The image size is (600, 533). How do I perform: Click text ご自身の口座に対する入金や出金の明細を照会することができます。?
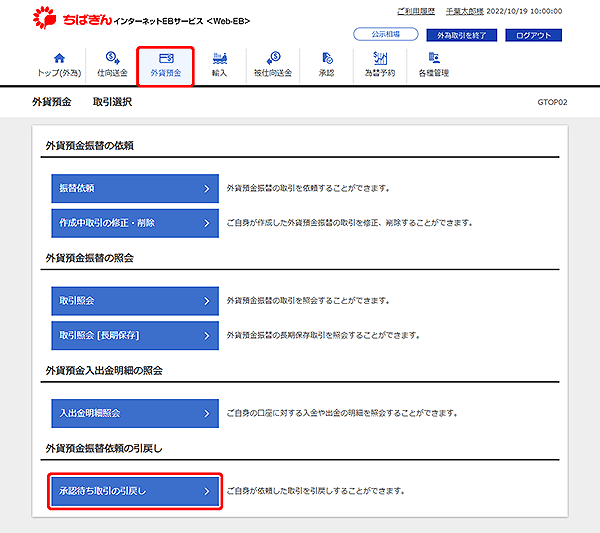pos(342,413)
